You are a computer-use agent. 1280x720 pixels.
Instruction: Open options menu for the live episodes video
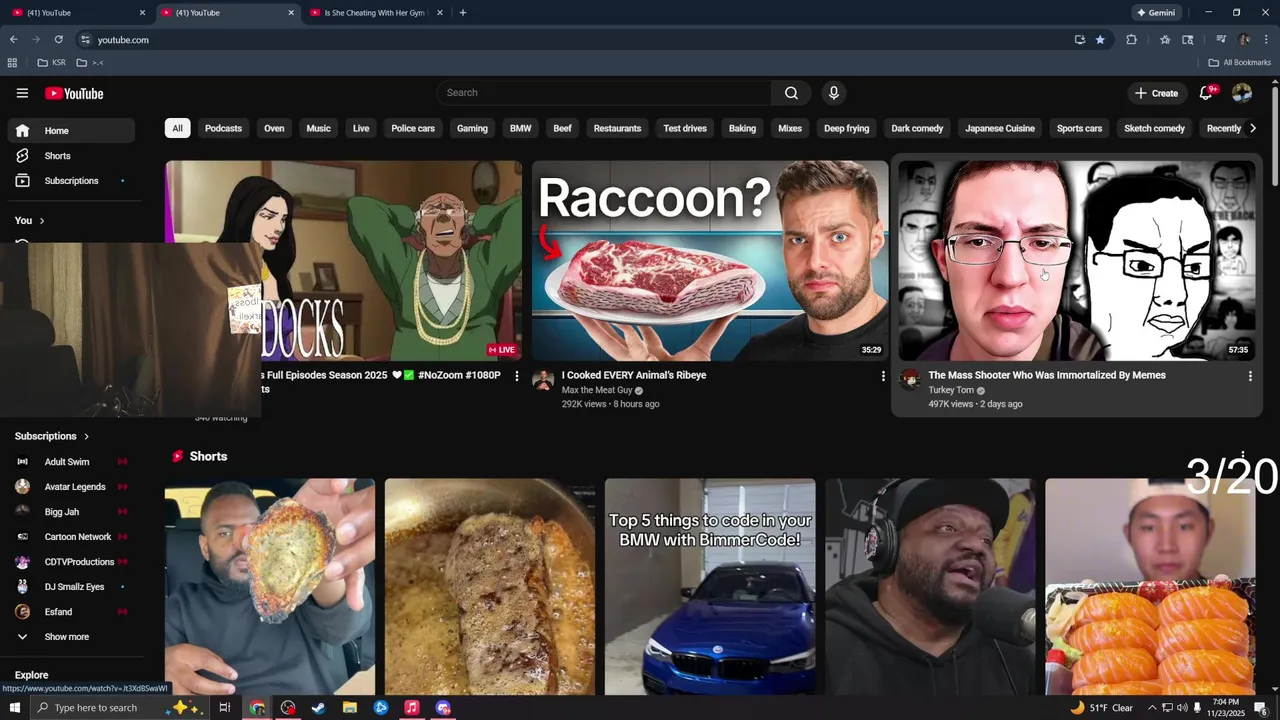coord(517,376)
